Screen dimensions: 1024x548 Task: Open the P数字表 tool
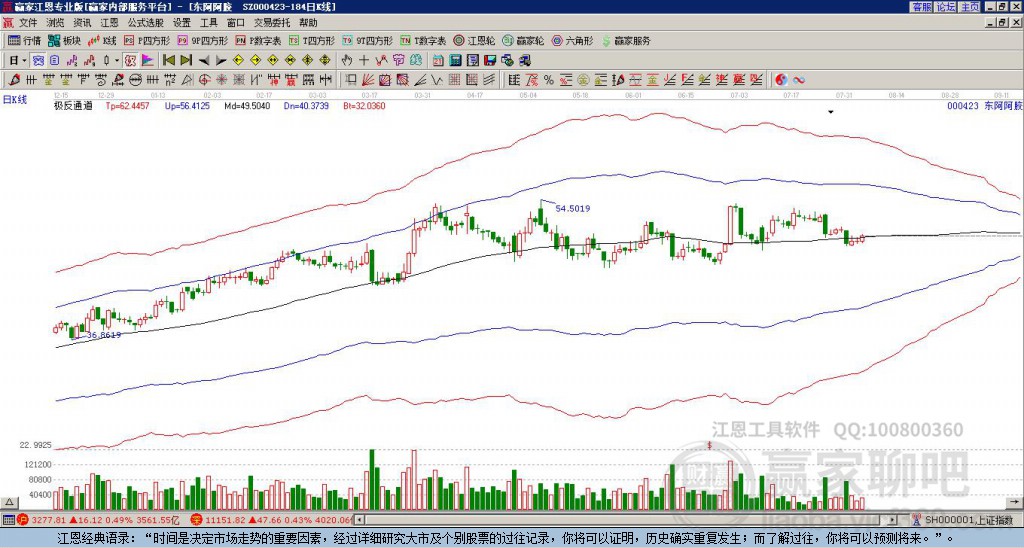pos(259,40)
